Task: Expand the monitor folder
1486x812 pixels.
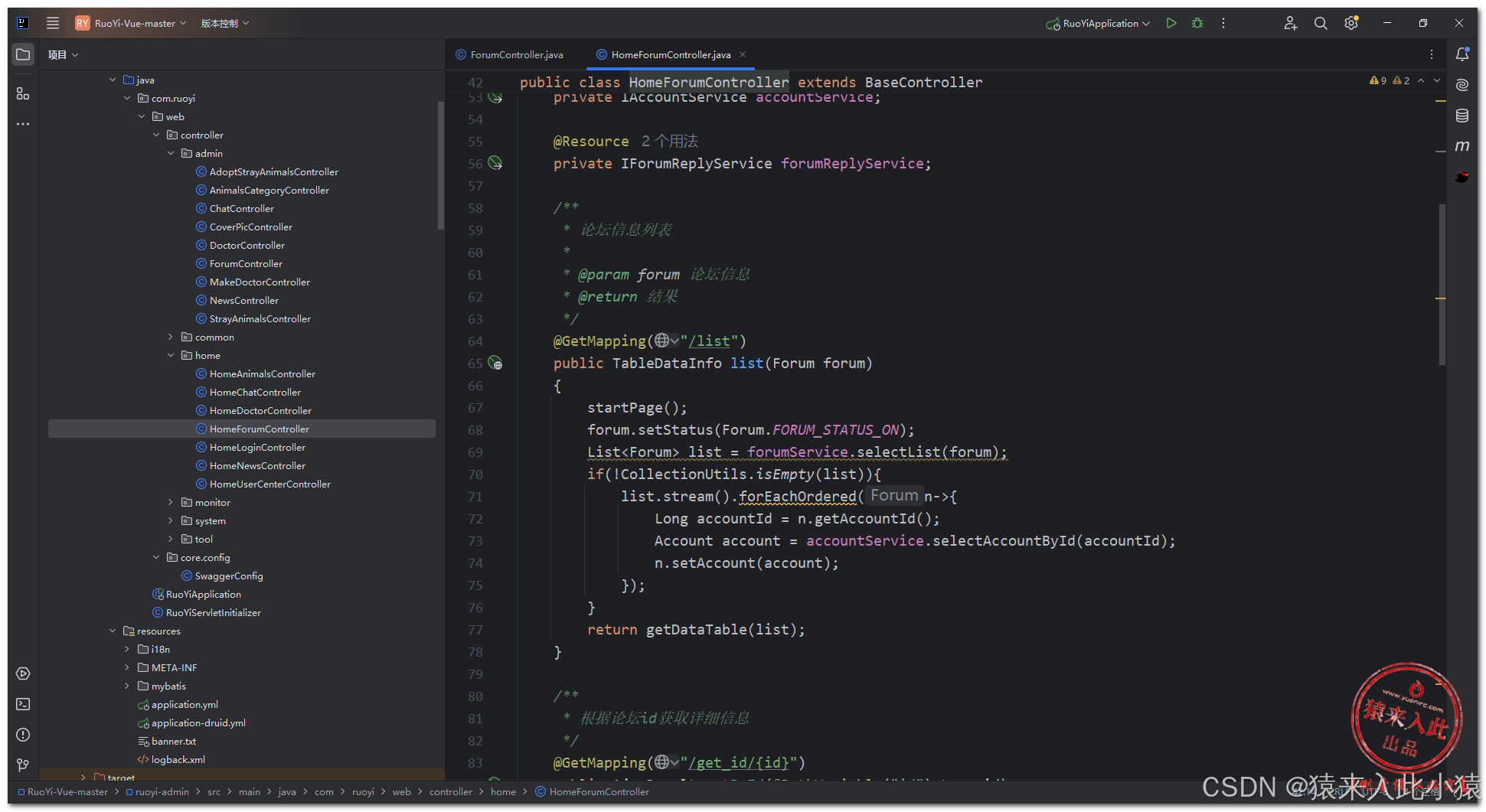Action: 171,502
